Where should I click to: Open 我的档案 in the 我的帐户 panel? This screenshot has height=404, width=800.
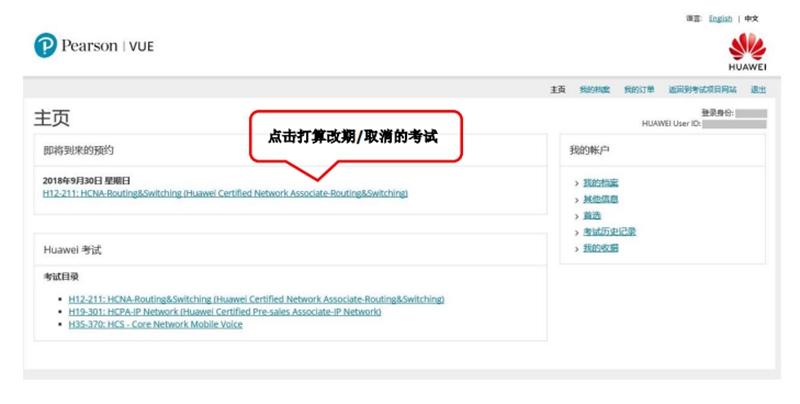pyautogui.click(x=601, y=183)
